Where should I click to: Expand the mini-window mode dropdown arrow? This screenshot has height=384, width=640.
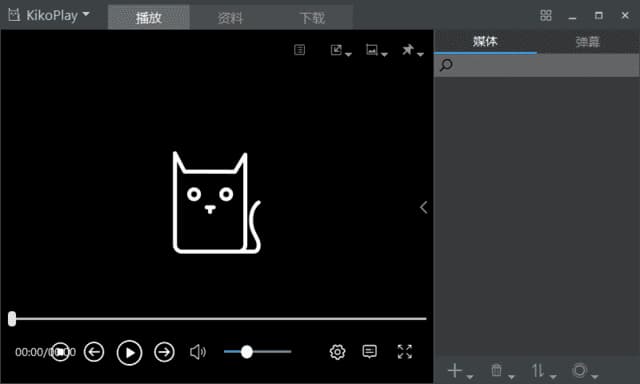tap(348, 54)
